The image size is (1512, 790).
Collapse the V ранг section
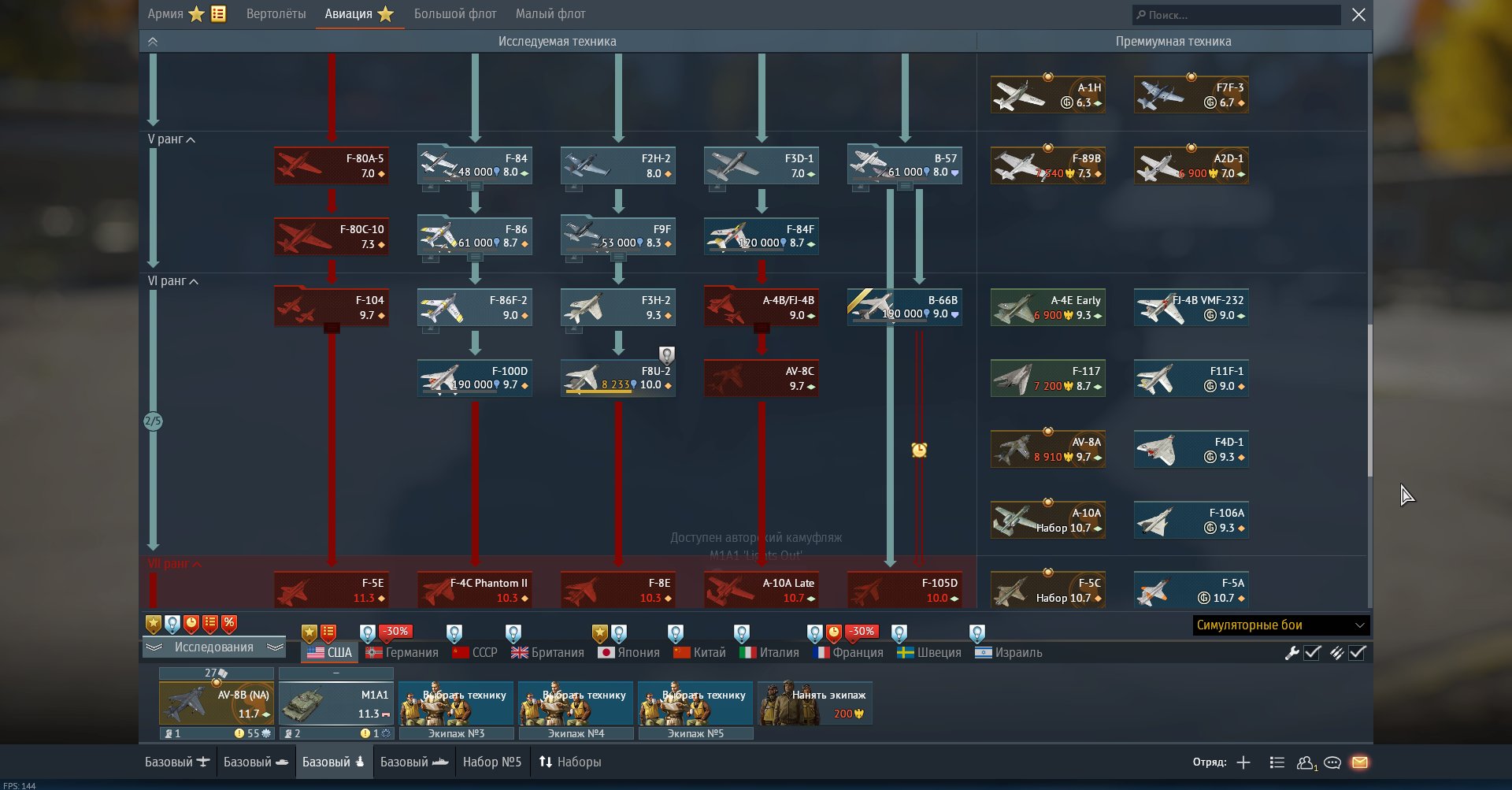172,139
